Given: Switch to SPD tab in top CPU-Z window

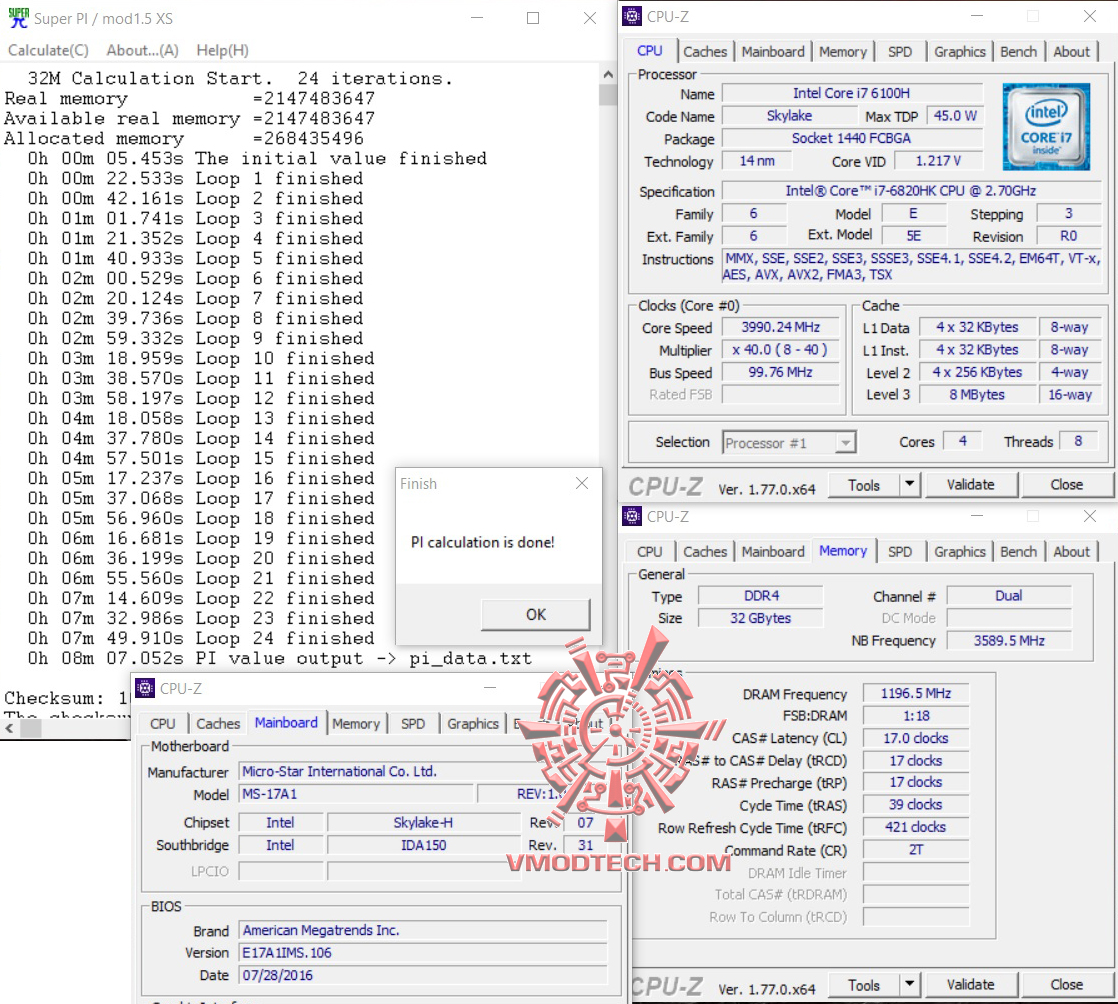Looking at the screenshot, I should [x=899, y=51].
